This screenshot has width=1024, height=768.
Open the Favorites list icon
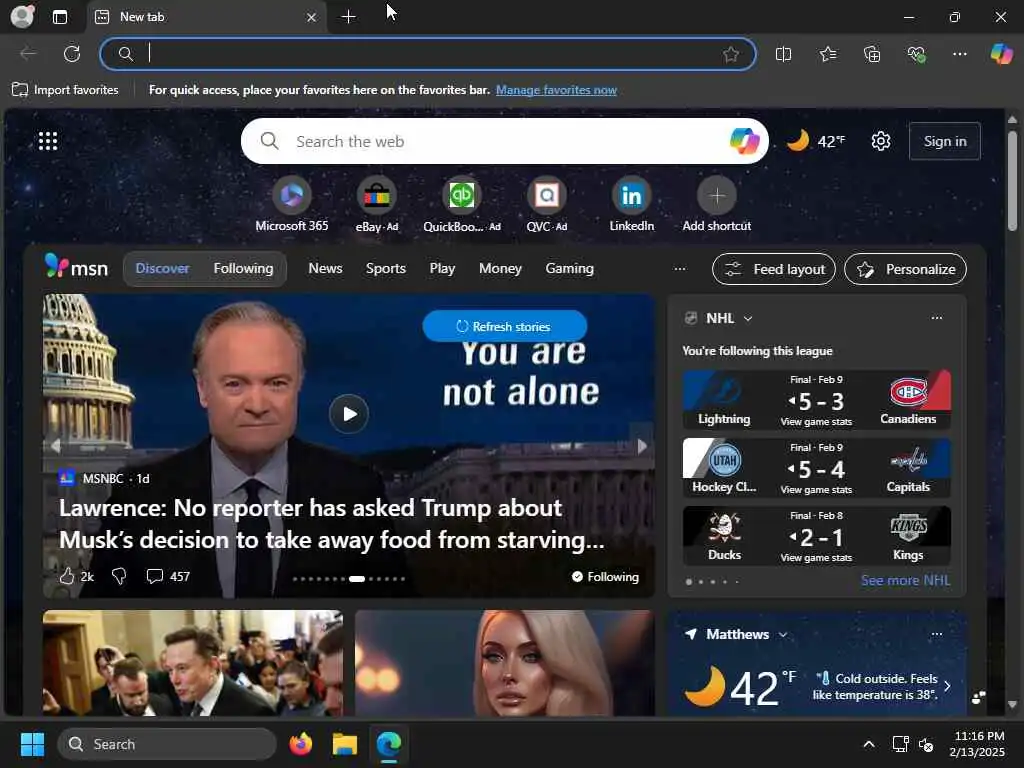[x=827, y=54]
